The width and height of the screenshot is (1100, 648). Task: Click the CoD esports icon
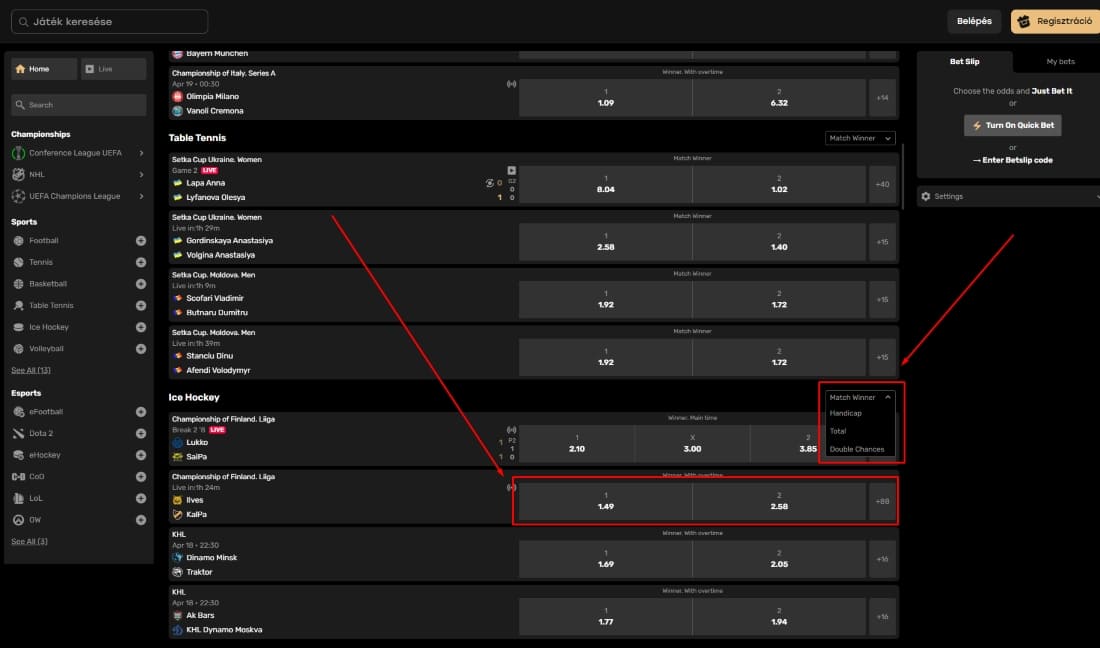[19, 477]
